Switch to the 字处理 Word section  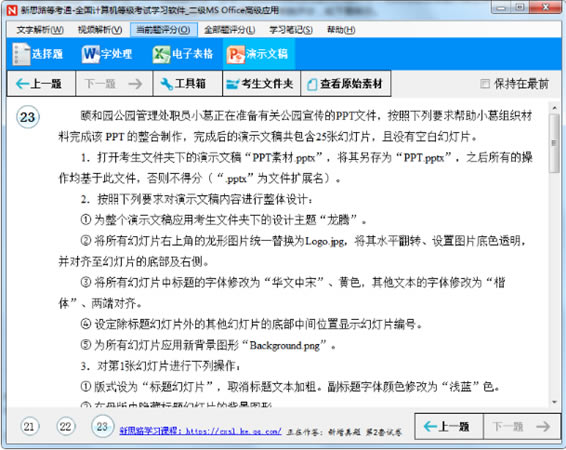click(107, 54)
